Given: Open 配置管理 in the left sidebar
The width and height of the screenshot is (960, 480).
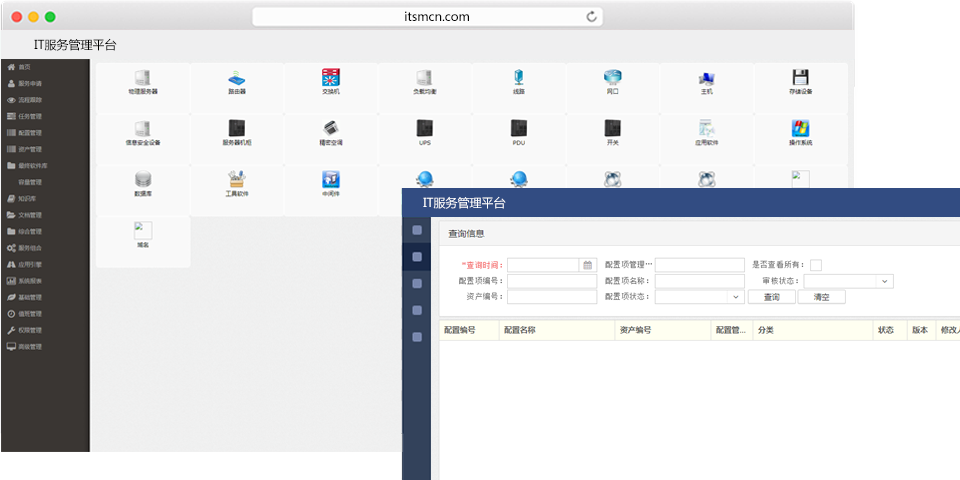Looking at the screenshot, I should [30, 132].
